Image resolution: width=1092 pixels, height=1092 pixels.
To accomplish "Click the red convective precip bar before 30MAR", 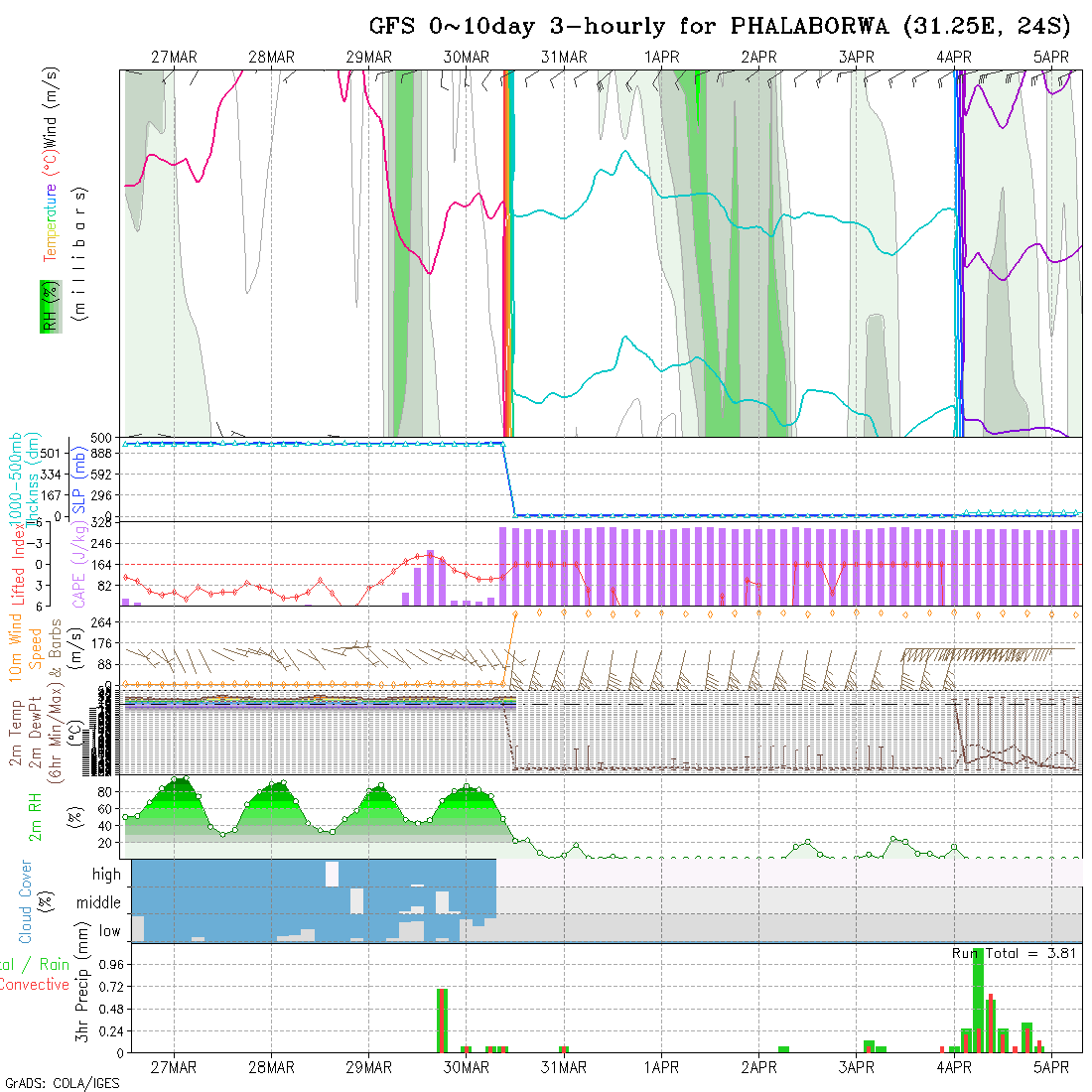I will (440, 1020).
